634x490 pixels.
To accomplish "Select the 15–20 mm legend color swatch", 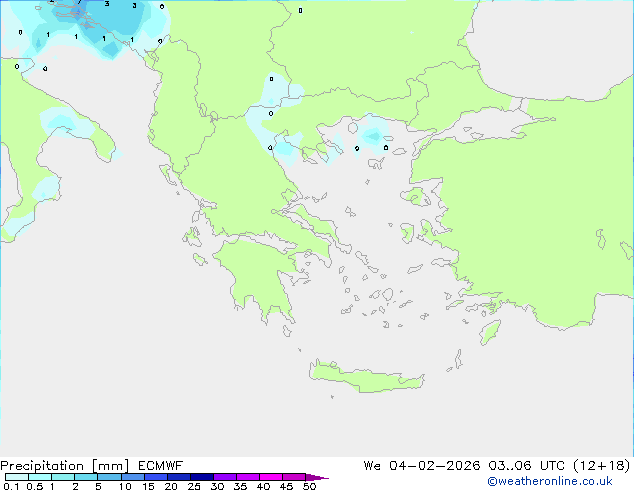I will point(155,477).
